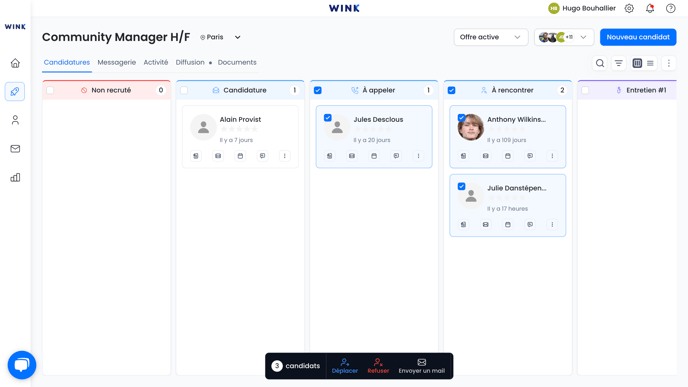
Task: Switch to list view
Action: pos(650,63)
